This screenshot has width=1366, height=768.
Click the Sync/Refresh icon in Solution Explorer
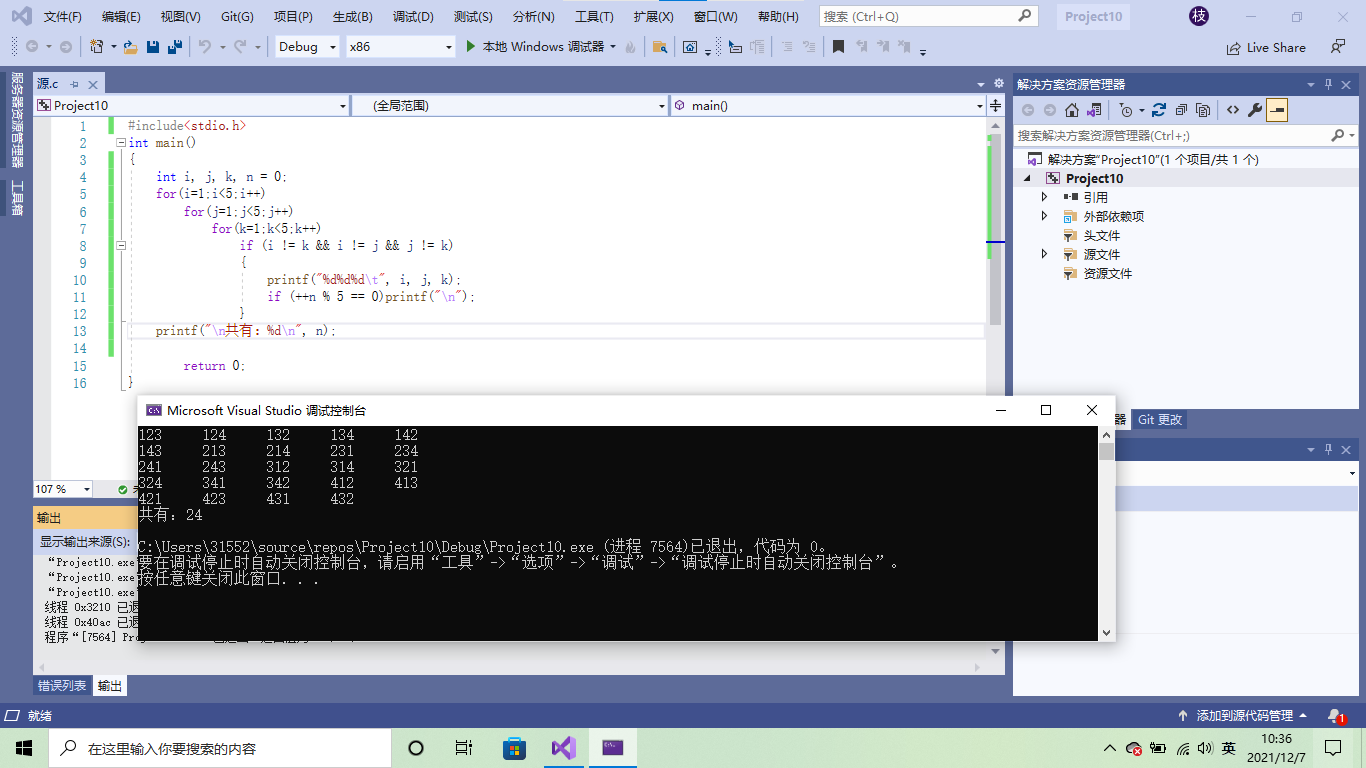coord(1159,110)
